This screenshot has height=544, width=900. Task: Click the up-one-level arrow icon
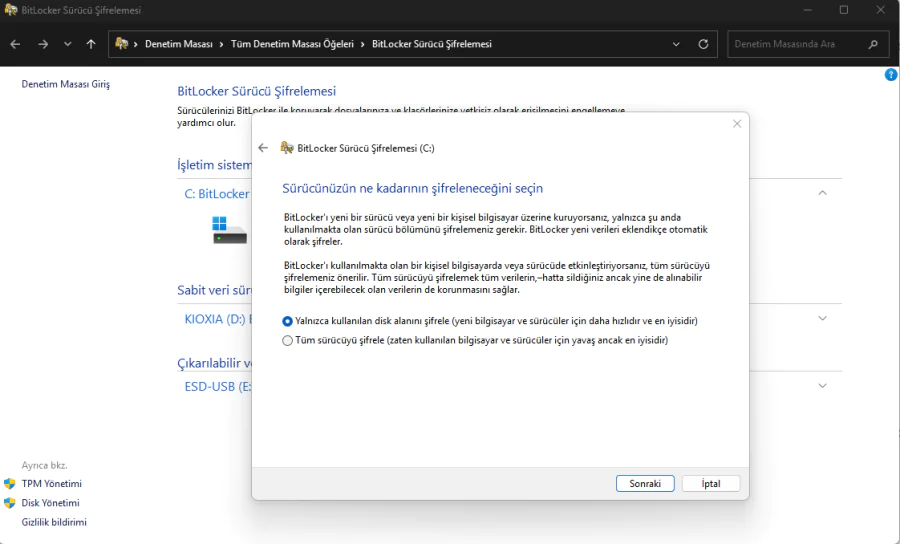[91, 44]
